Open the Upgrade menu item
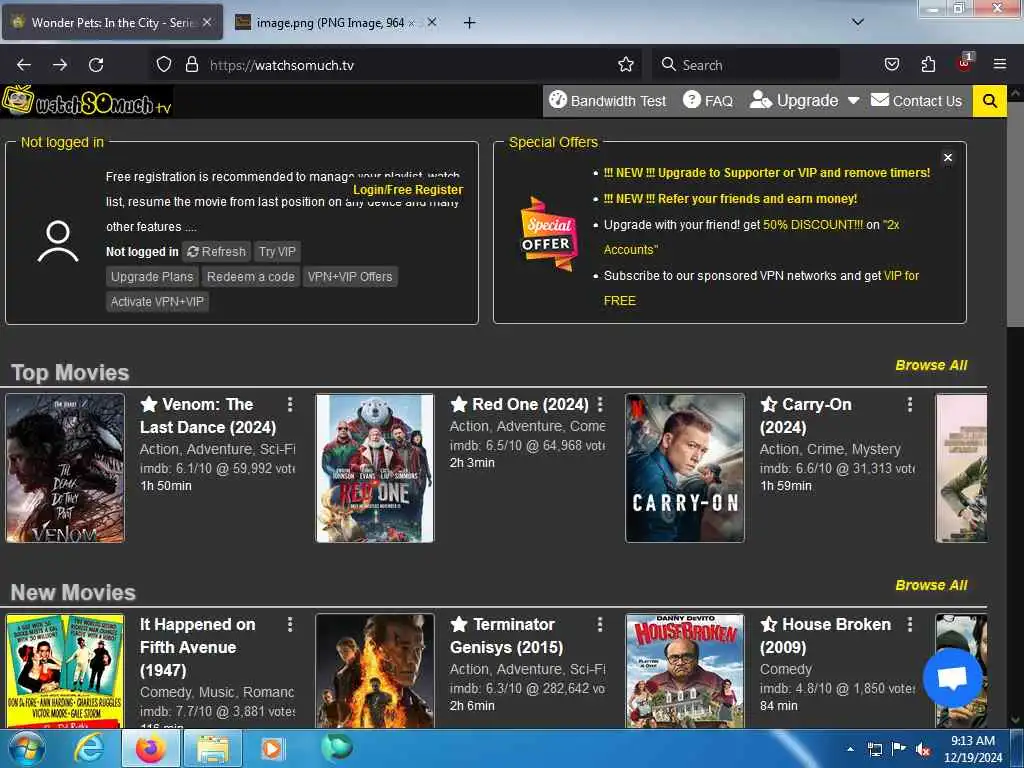Viewport: 1024px width, 768px height. (x=795, y=101)
